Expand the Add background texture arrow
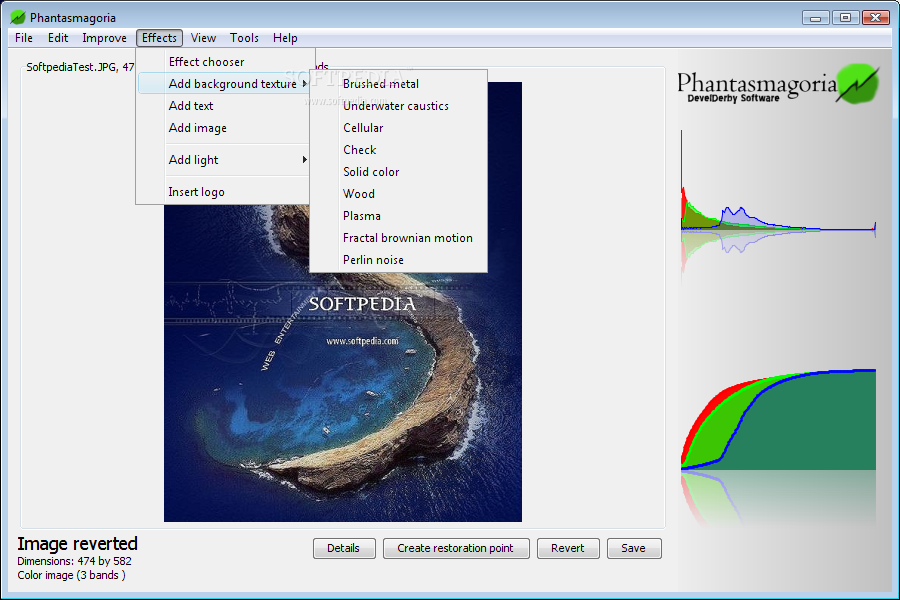The height and width of the screenshot is (600, 900). click(x=304, y=84)
